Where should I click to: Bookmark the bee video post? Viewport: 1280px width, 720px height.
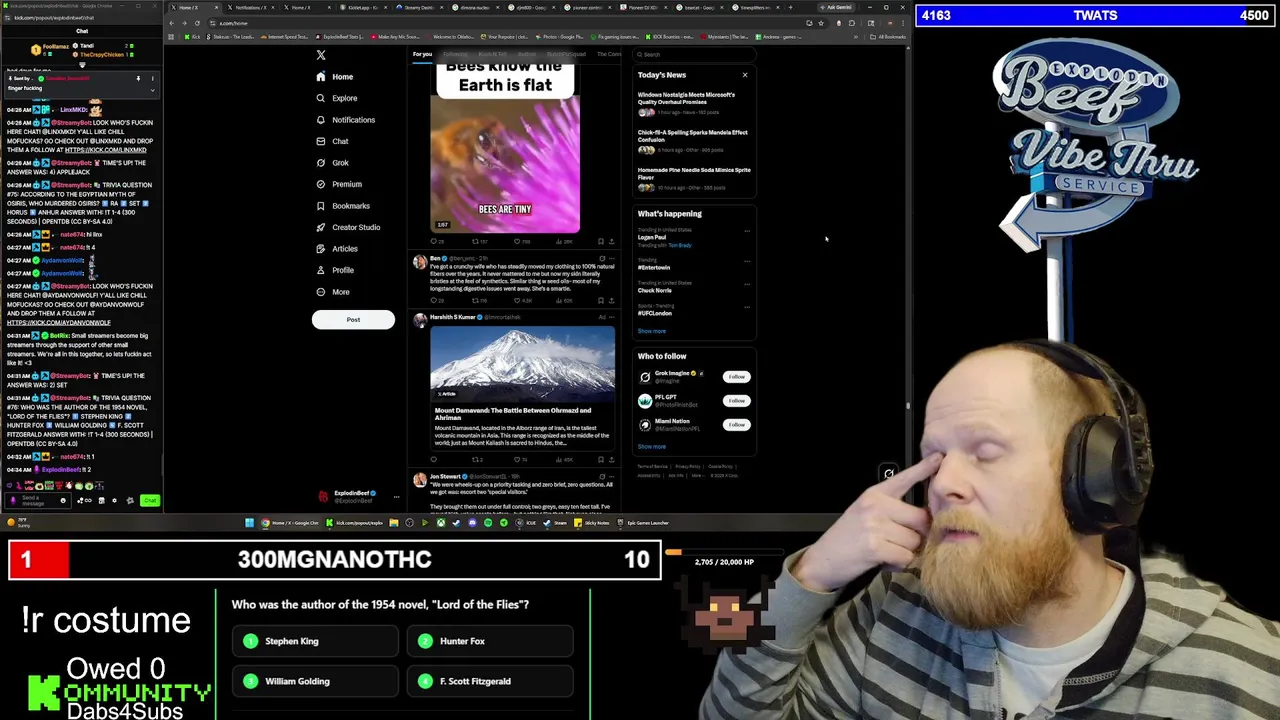[x=600, y=241]
